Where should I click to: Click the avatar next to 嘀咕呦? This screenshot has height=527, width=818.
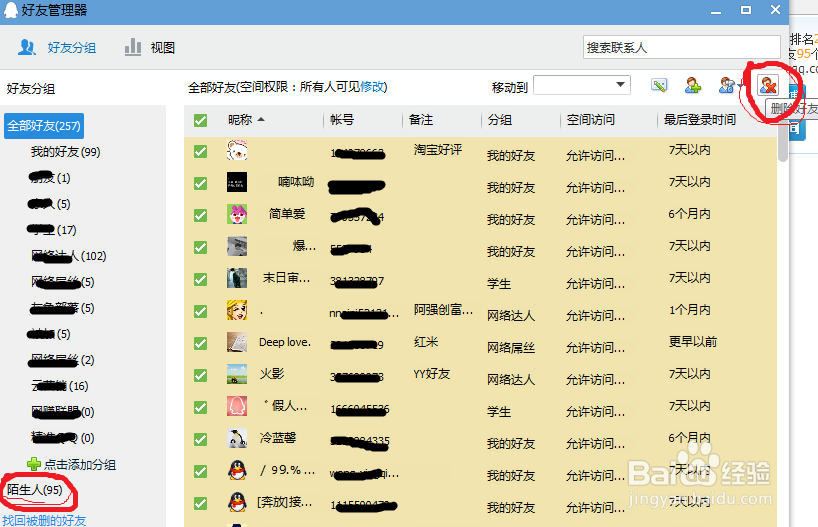(237, 183)
